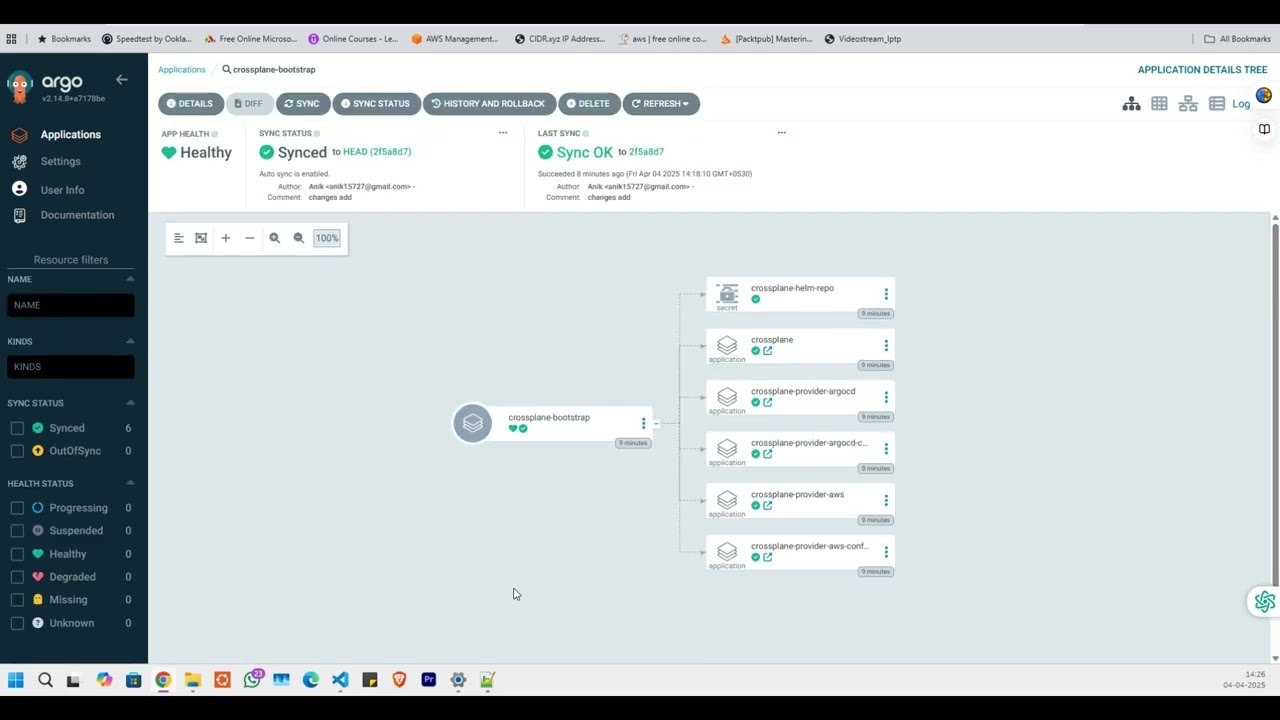Click the 100% zoom level box
The height and width of the screenshot is (720, 1280).
click(x=327, y=238)
